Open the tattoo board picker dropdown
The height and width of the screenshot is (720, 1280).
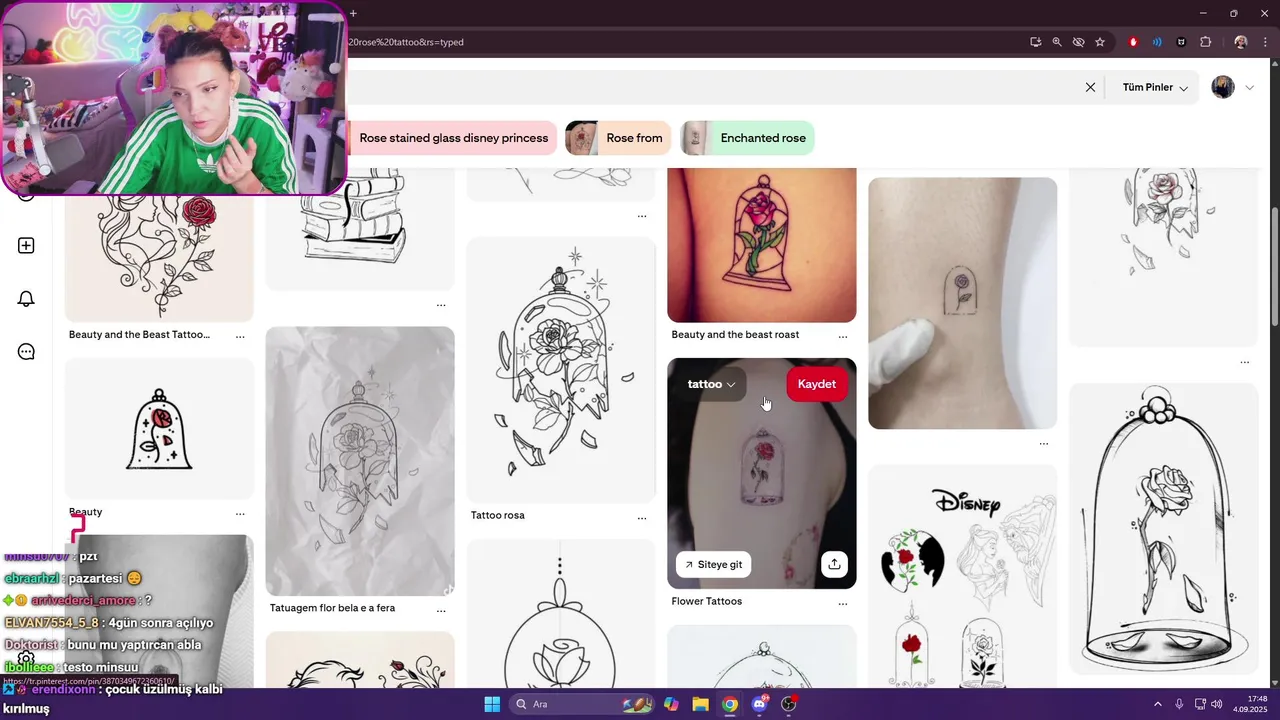coord(711,384)
